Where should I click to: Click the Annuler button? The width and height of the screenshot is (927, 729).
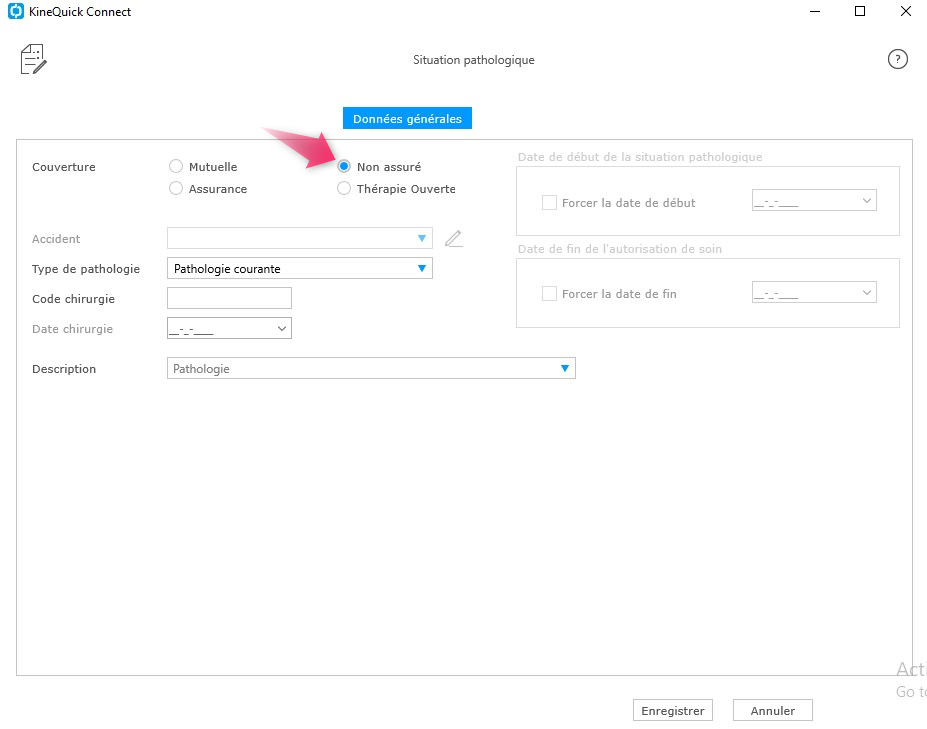(x=773, y=711)
